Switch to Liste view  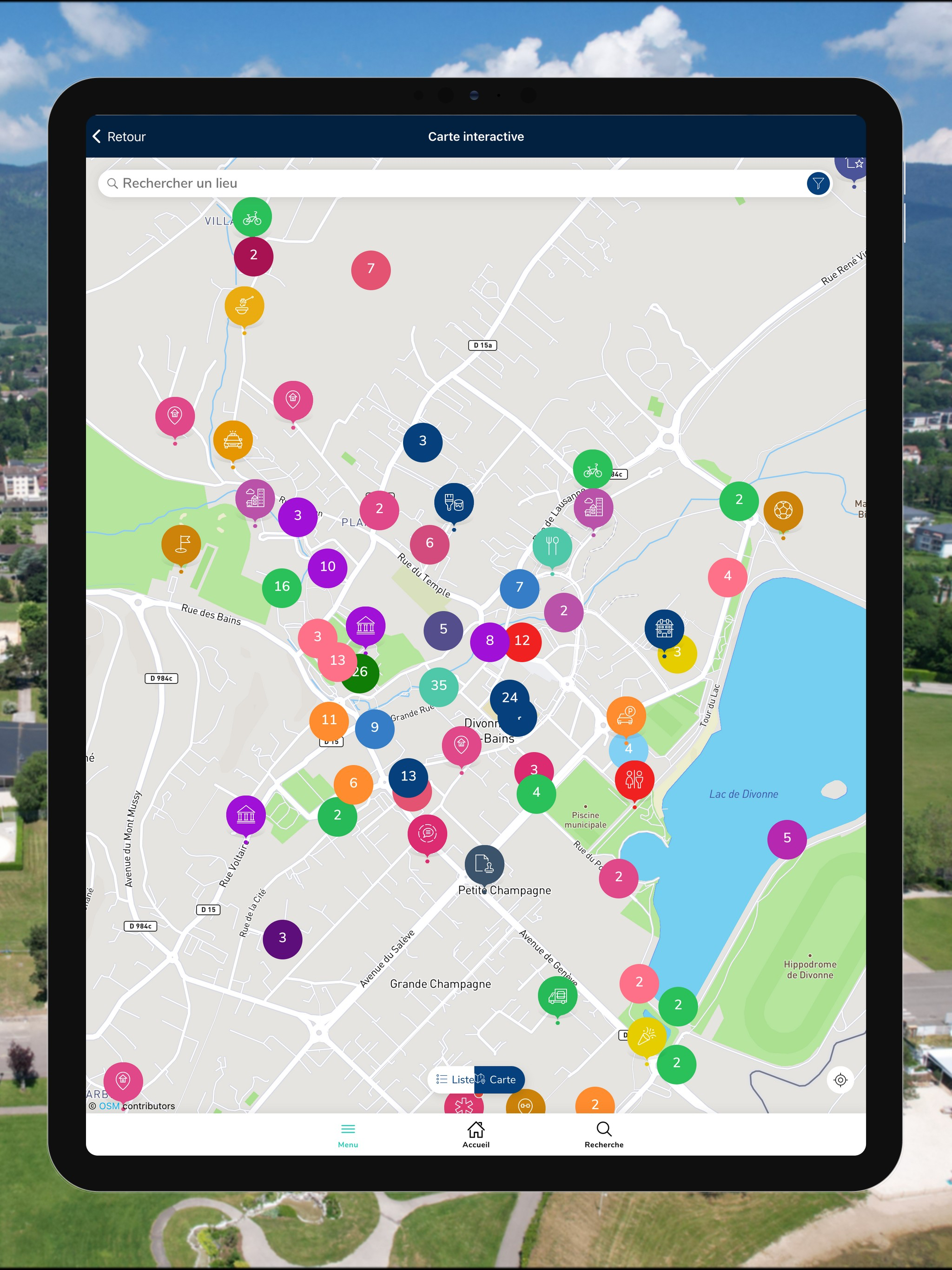pyautogui.click(x=455, y=1080)
